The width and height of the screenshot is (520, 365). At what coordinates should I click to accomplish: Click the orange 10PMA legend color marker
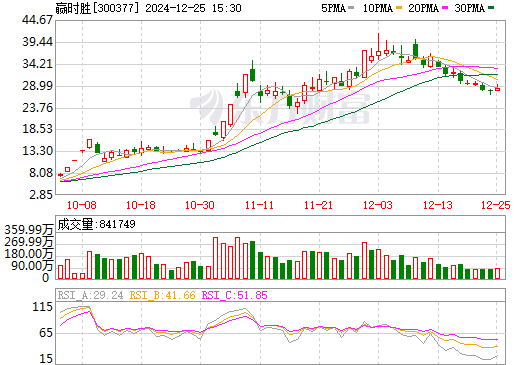click(399, 8)
